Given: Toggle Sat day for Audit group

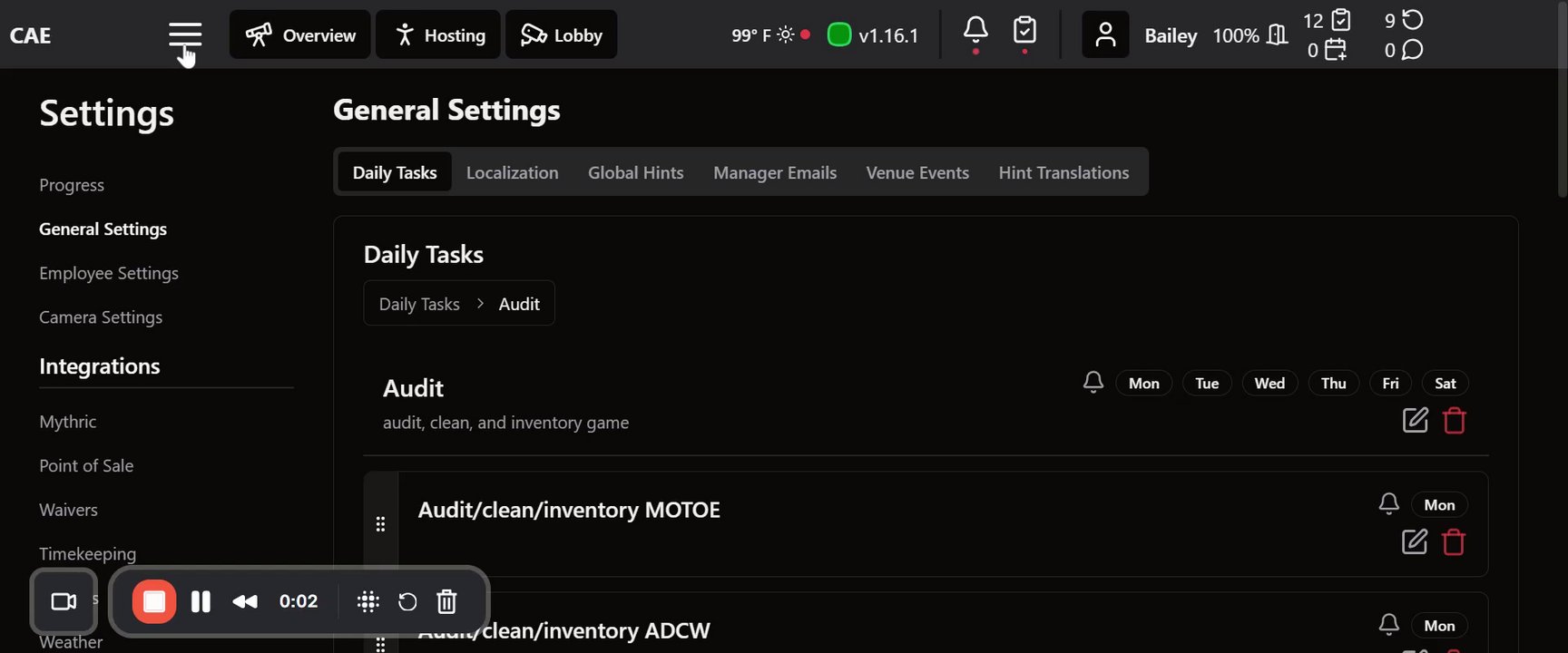Looking at the screenshot, I should (x=1445, y=384).
